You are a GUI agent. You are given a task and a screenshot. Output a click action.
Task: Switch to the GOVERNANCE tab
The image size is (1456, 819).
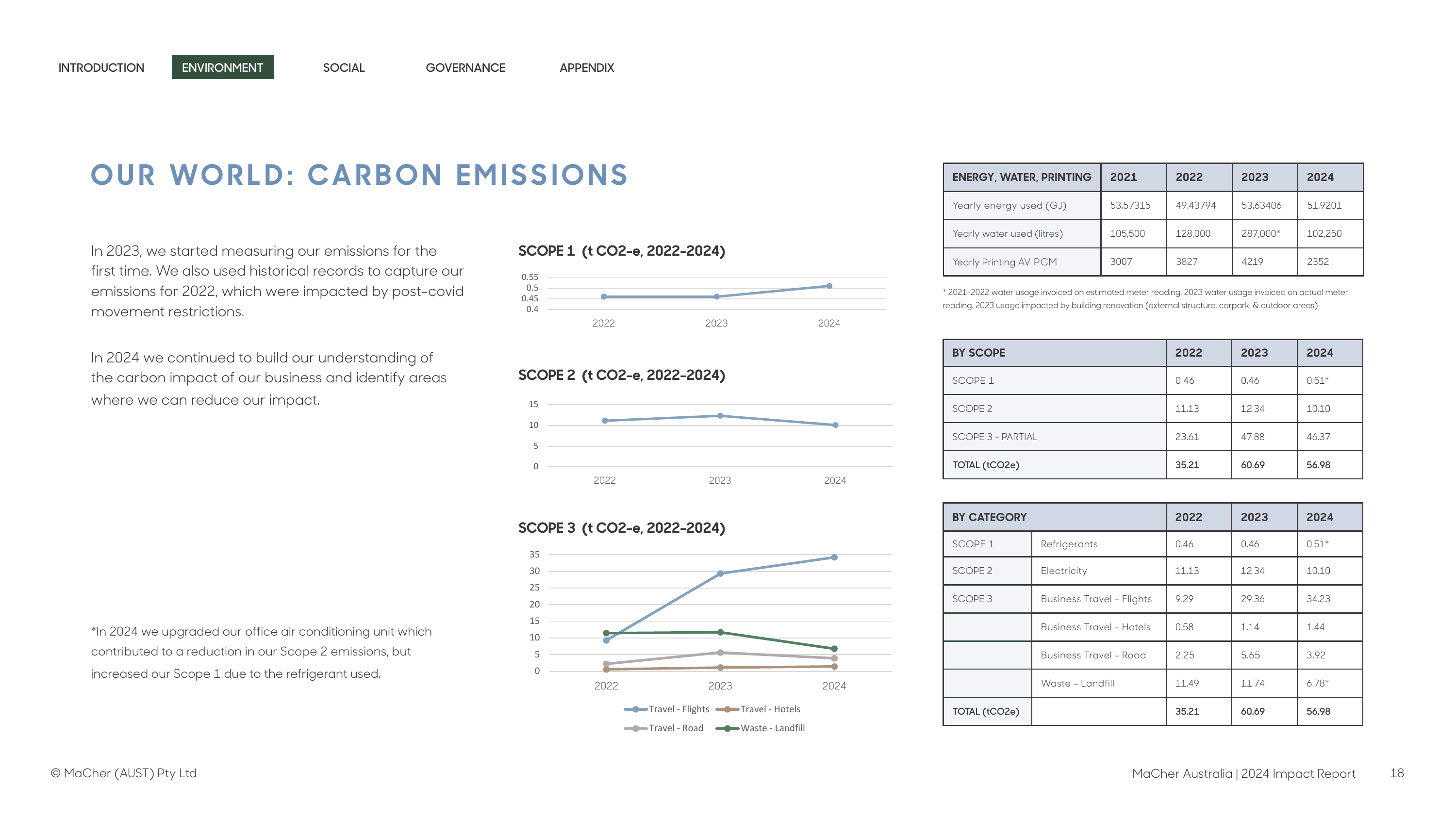(x=465, y=67)
